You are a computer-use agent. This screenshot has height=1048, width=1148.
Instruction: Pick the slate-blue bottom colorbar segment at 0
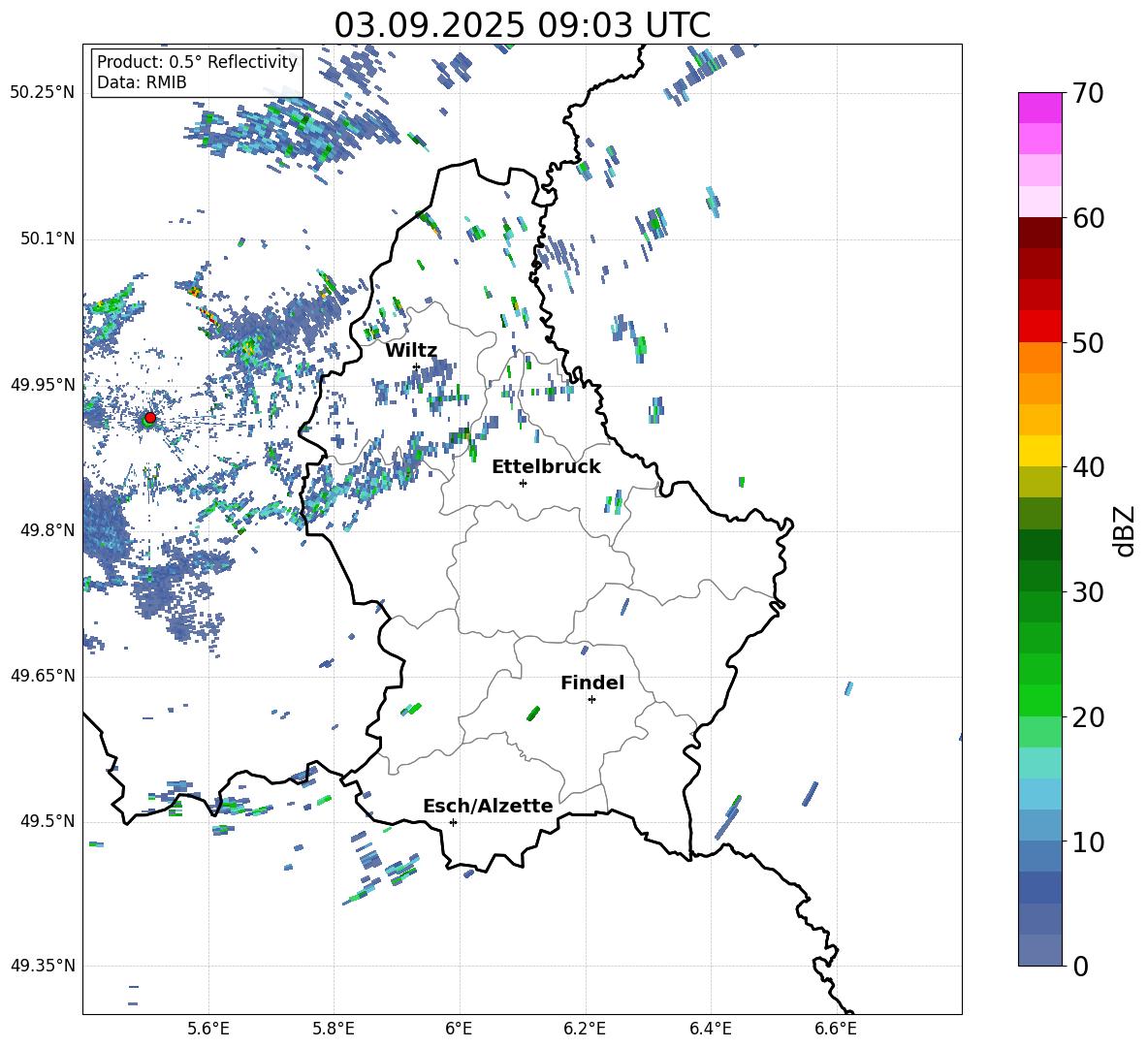[1039, 950]
